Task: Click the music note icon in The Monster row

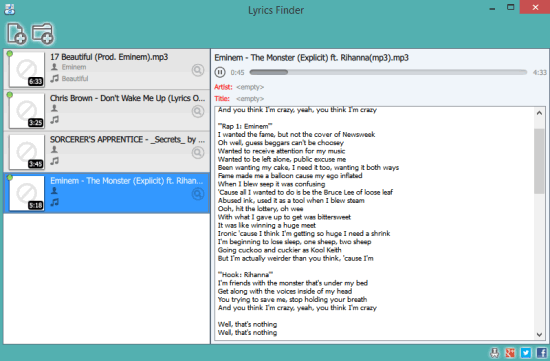Action: click(54, 202)
